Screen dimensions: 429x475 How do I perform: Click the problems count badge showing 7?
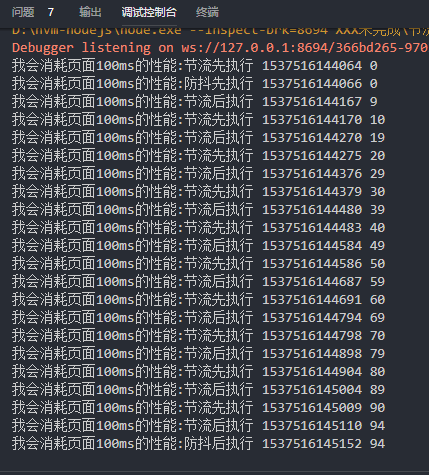pos(51,12)
